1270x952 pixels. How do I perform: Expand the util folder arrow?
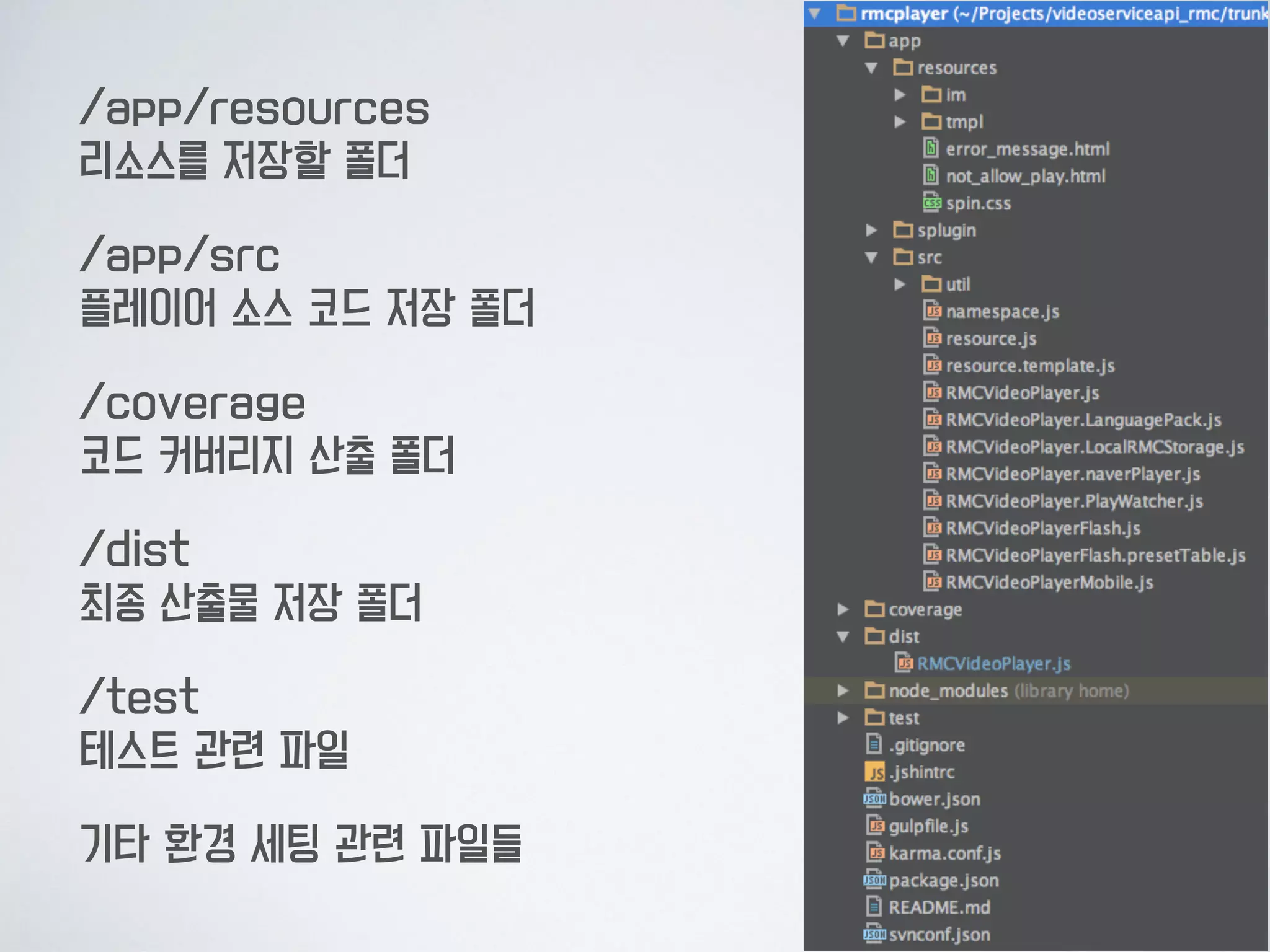[900, 284]
